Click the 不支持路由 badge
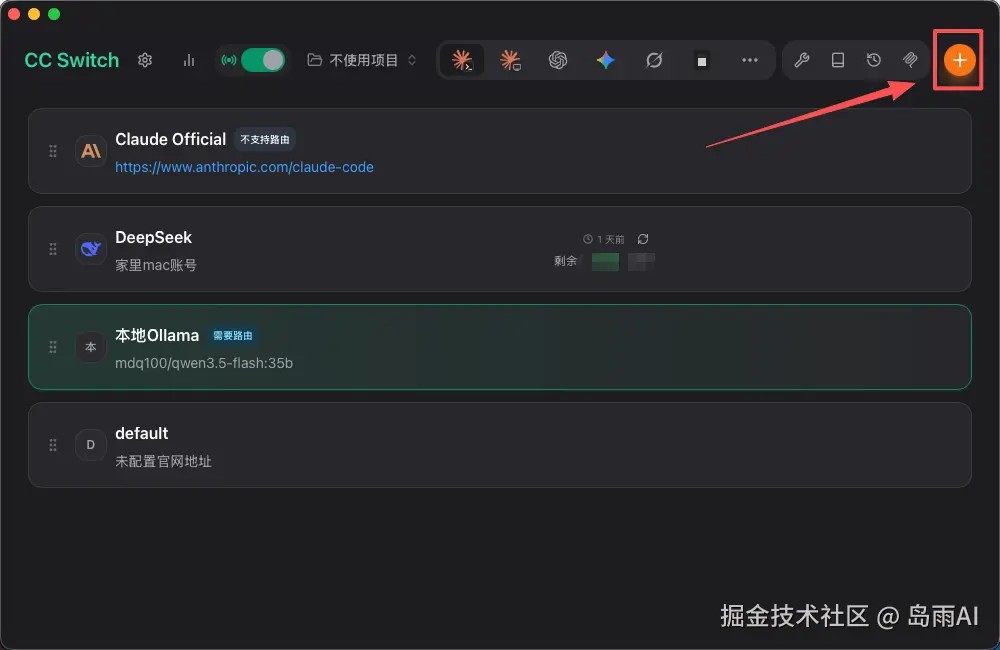This screenshot has width=1000, height=650. tap(265, 139)
